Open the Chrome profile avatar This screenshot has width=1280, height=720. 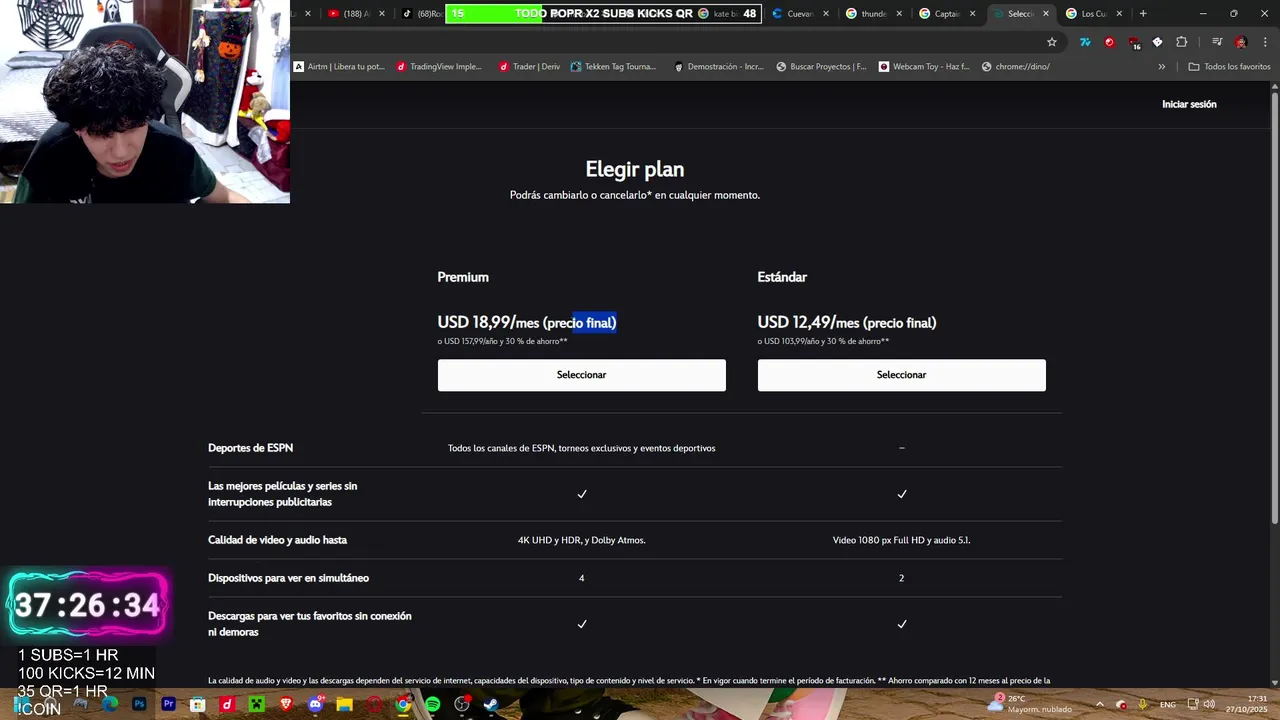[1241, 42]
